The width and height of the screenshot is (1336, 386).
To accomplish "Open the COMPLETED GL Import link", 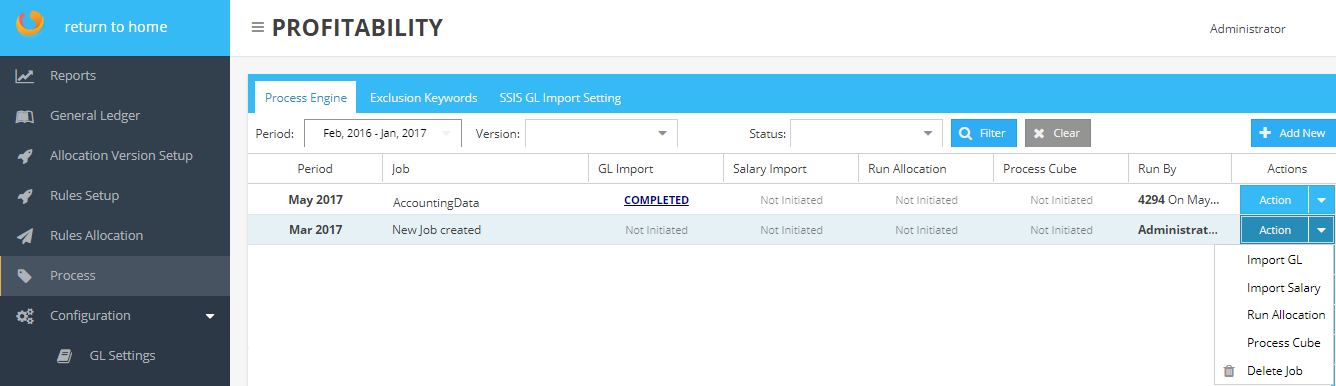I will click(656, 200).
